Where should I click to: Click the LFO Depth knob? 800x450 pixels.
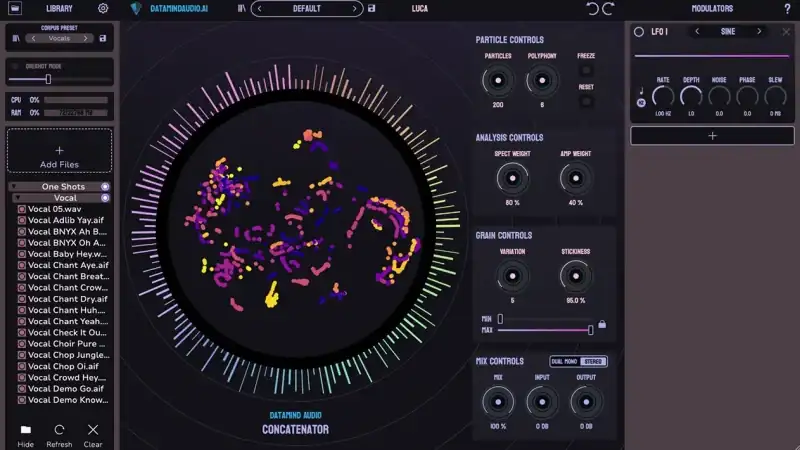[691, 96]
